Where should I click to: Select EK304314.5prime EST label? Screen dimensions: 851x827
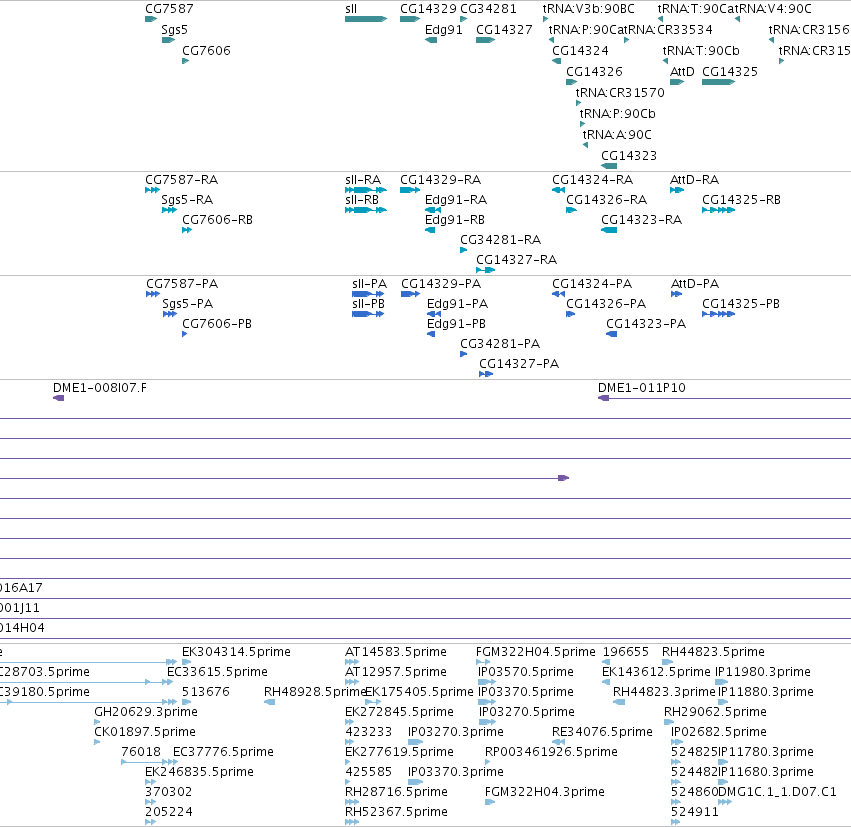point(236,652)
